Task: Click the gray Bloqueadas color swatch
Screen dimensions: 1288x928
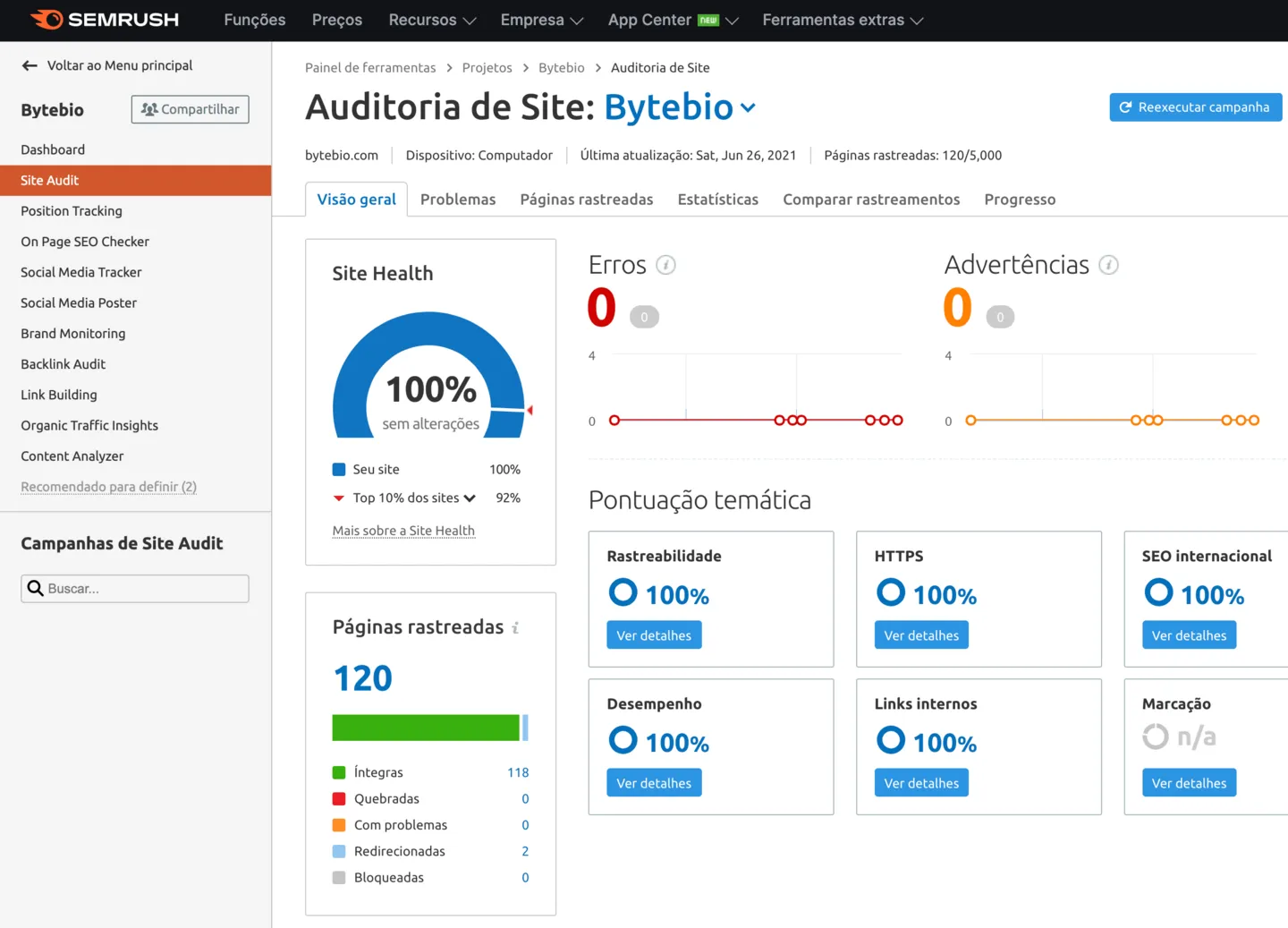Action: point(339,878)
